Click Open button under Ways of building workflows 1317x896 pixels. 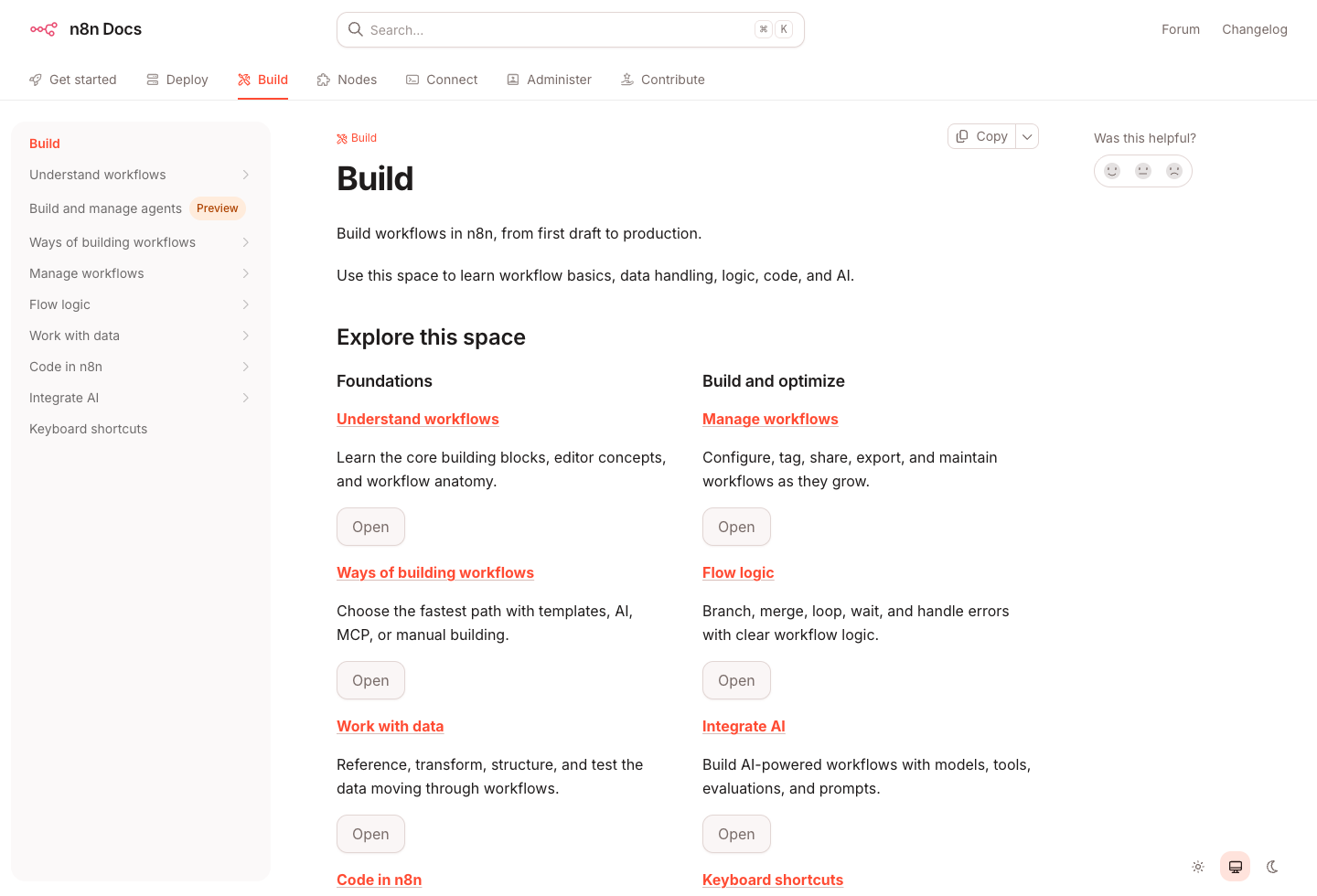coord(370,680)
